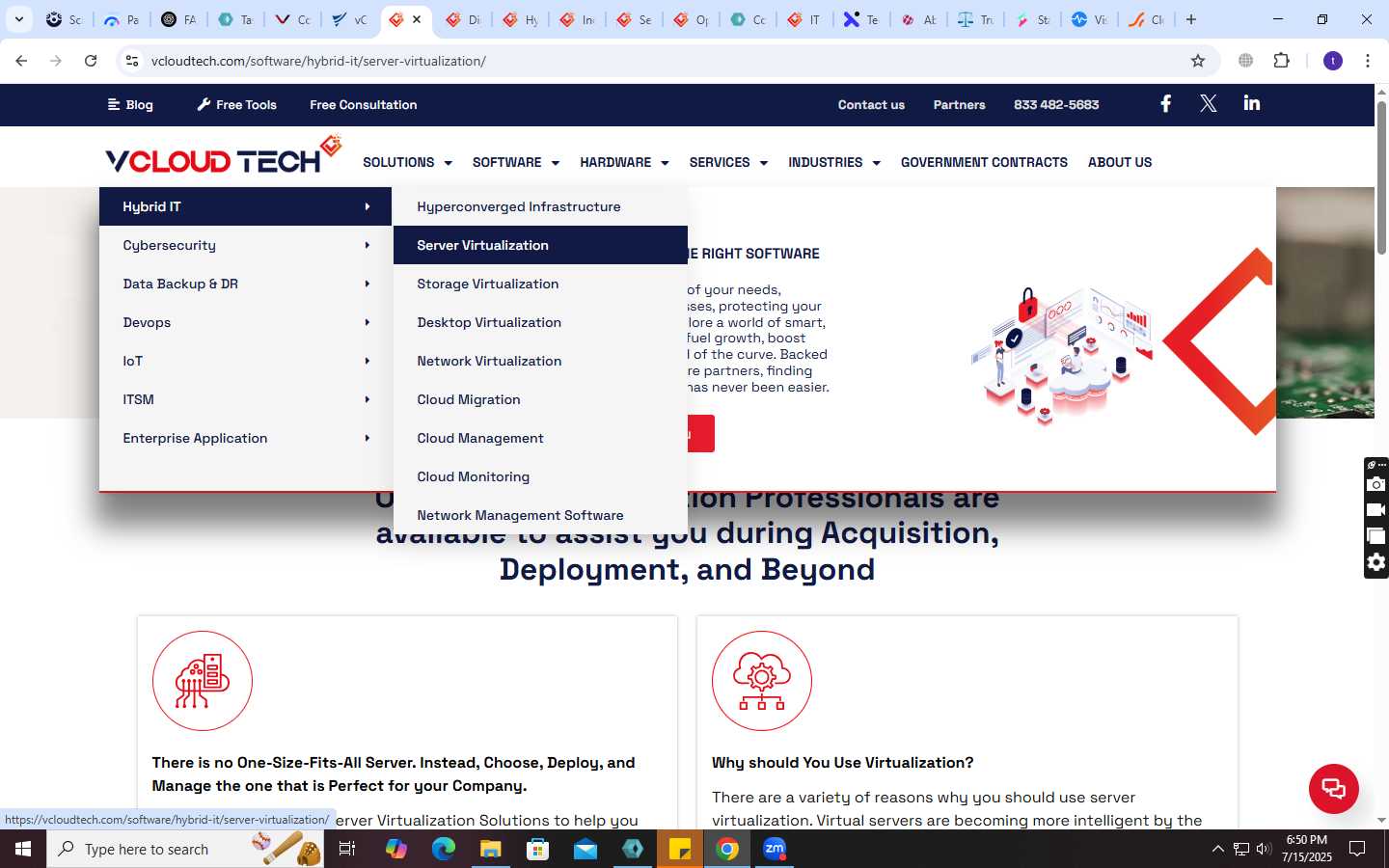
Task: Open Desktop Virtualization menu item
Action: [540, 322]
